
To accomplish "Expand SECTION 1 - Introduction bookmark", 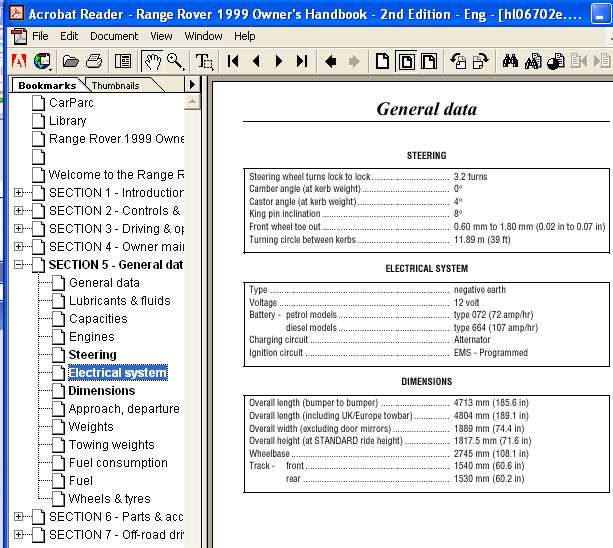I will [x=18, y=192].
